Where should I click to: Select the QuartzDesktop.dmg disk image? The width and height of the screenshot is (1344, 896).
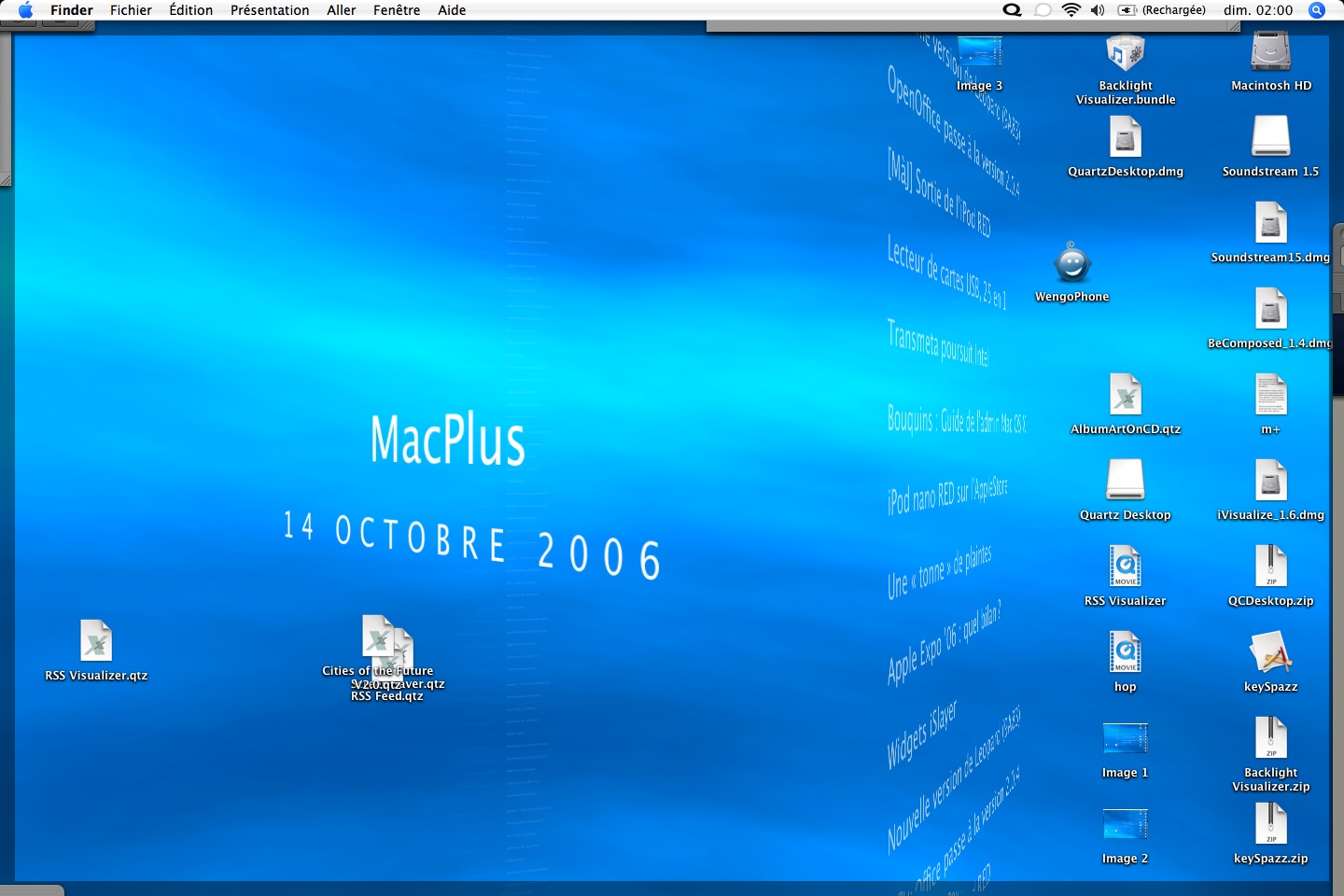point(1125,139)
